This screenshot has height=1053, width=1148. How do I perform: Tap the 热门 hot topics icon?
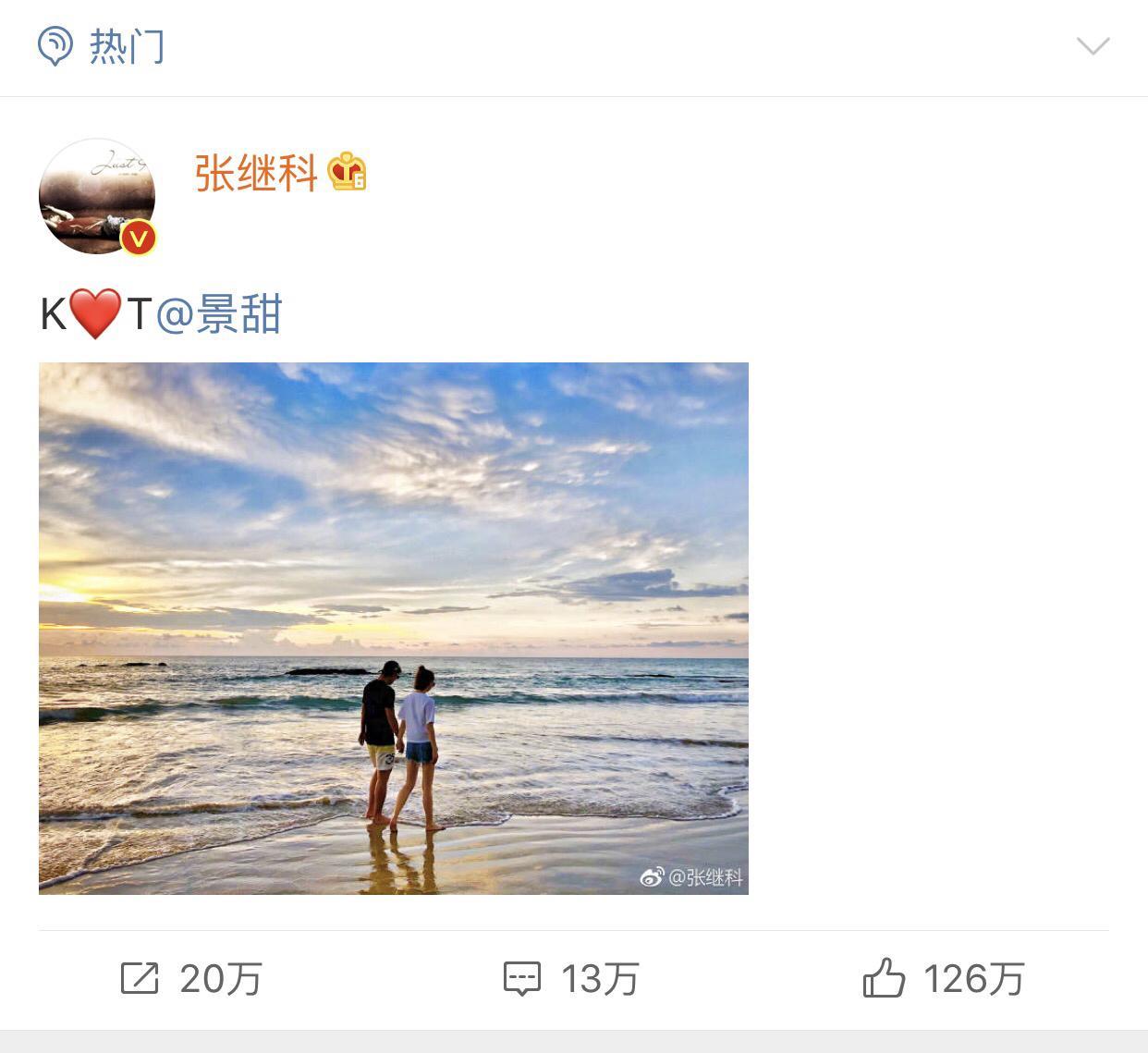point(55,45)
